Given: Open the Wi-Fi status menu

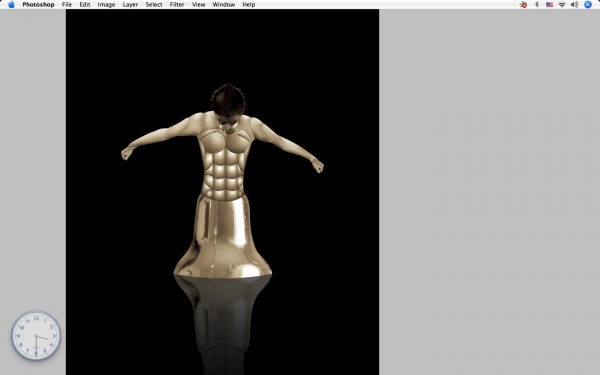Looking at the screenshot, I should (562, 5).
